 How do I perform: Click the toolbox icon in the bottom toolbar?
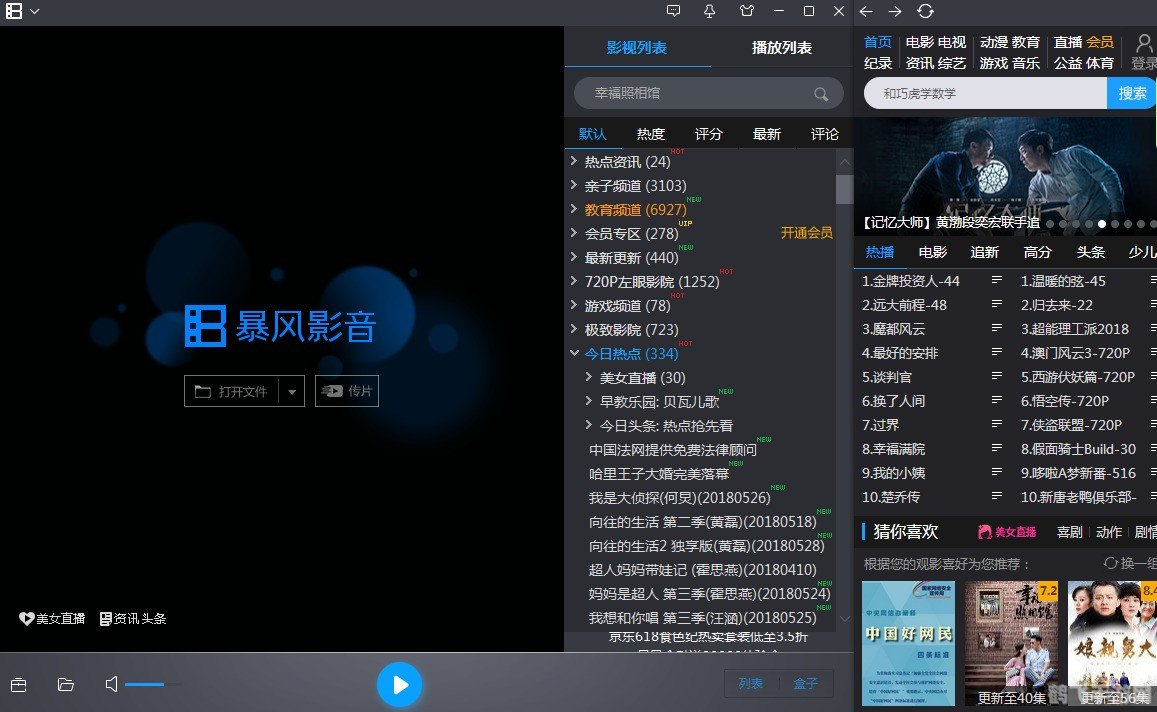pyautogui.click(x=20, y=684)
